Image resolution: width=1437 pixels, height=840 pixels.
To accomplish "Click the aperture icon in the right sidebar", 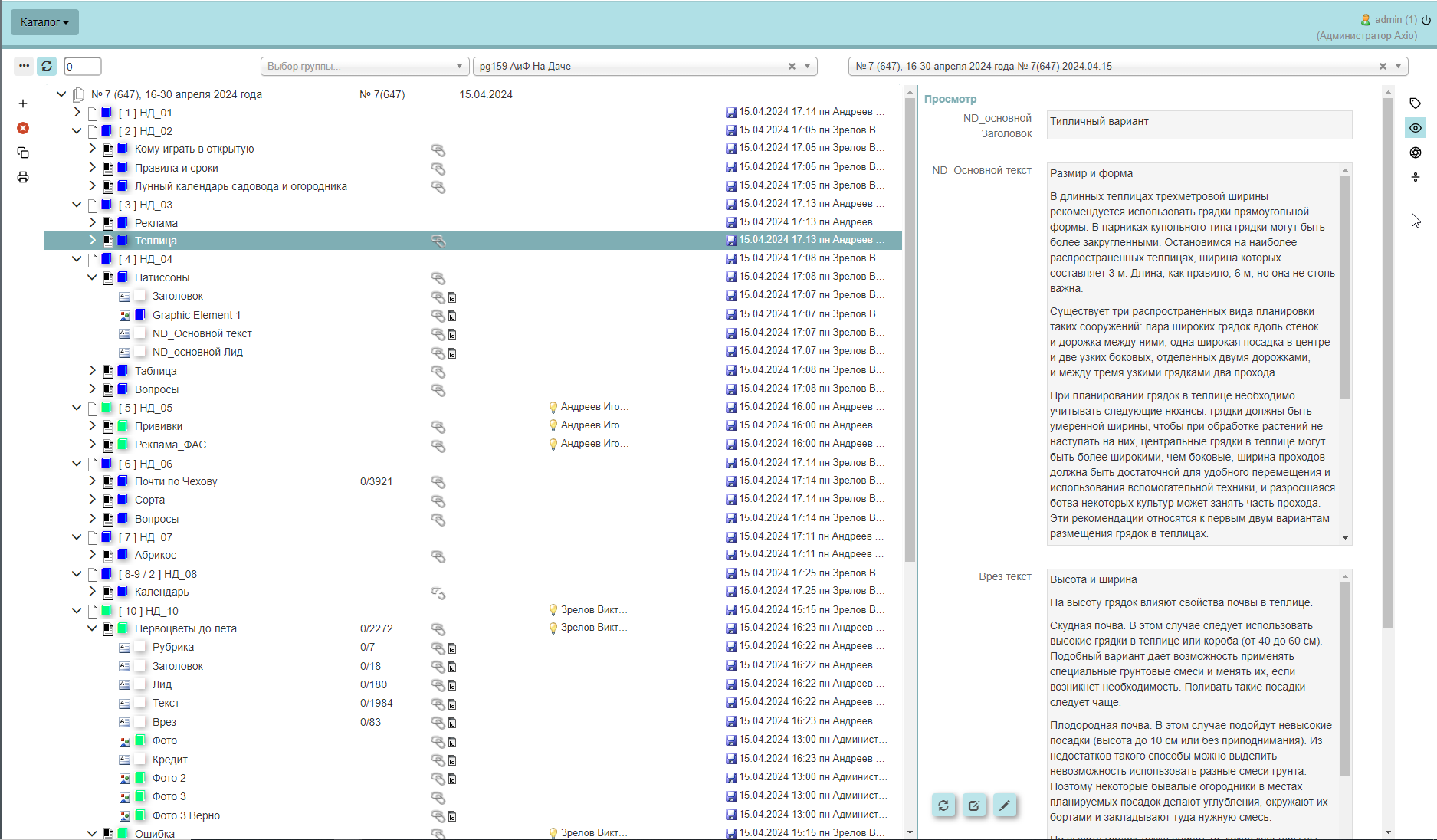I will [x=1416, y=153].
